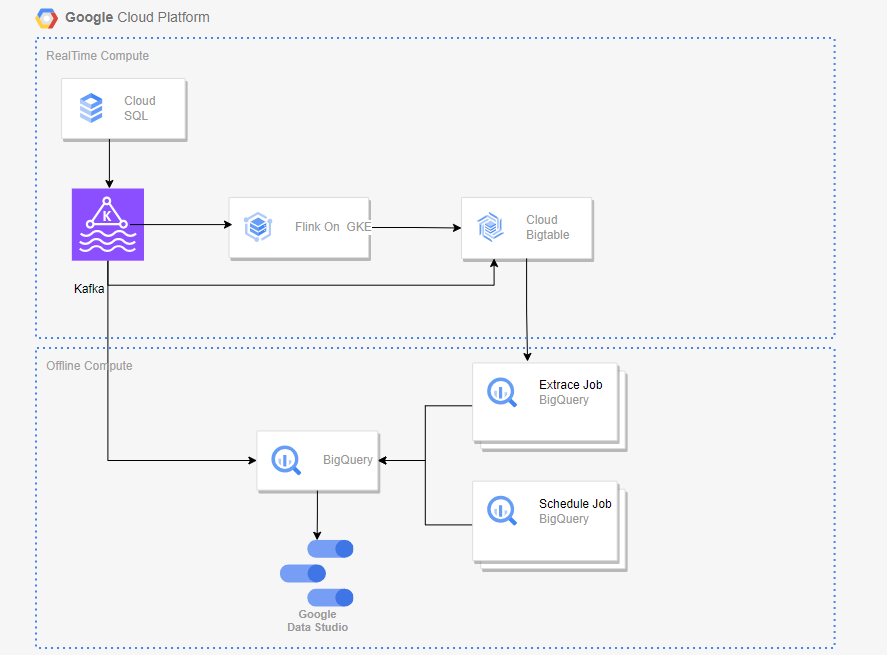This screenshot has height=655, width=887.
Task: Select the "Kafka" text label
Action: 89,289
